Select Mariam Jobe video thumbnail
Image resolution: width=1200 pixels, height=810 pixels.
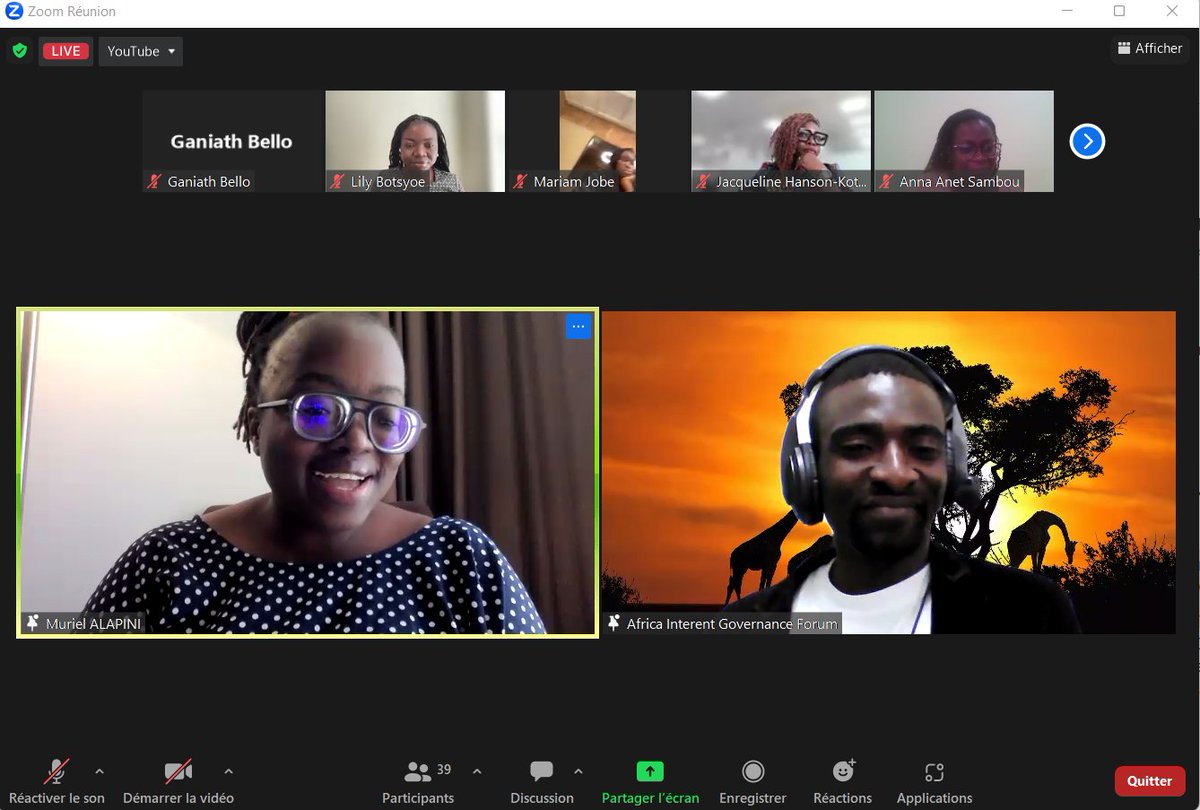coord(597,141)
